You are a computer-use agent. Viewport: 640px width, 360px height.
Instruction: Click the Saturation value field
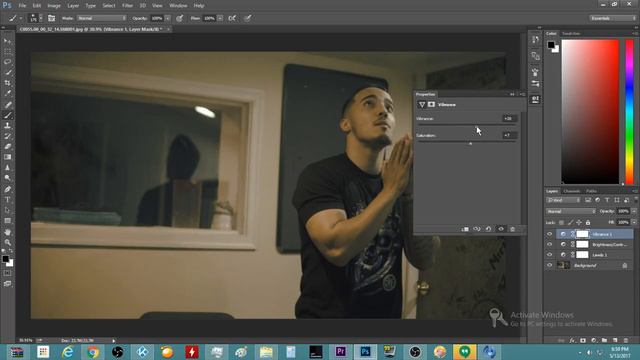[509, 135]
